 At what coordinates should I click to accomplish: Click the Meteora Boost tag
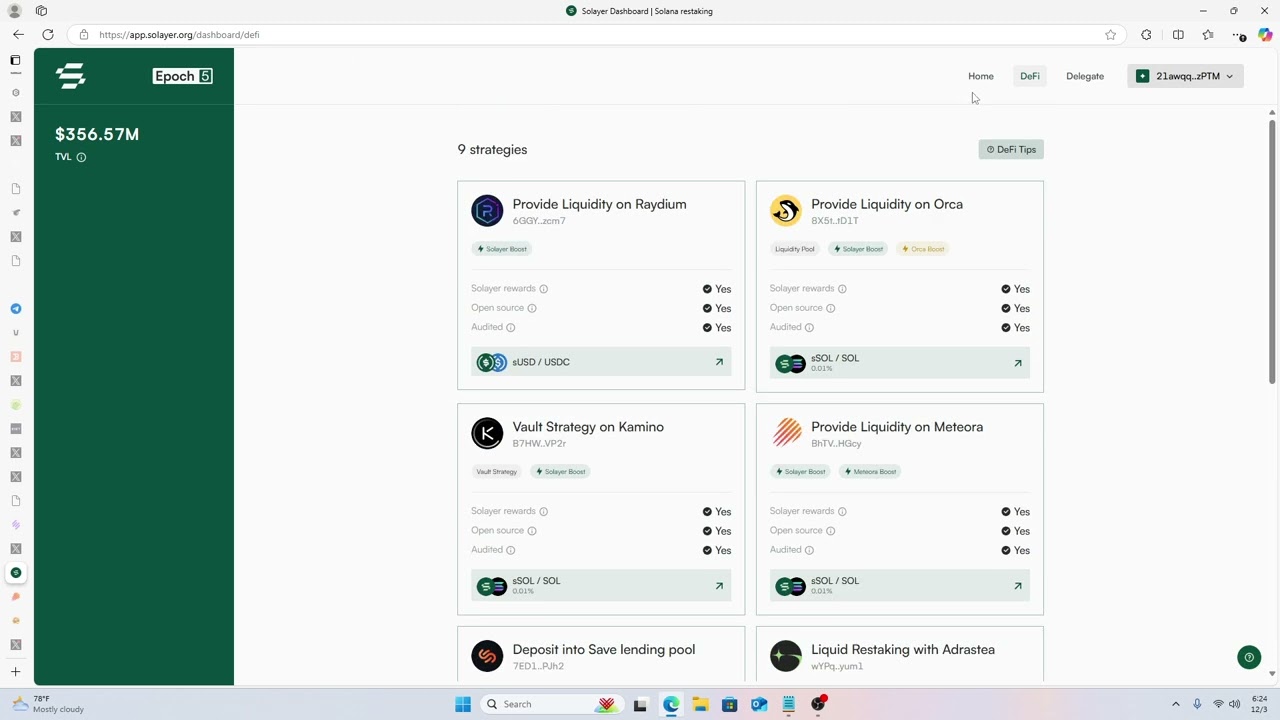pyautogui.click(x=871, y=472)
